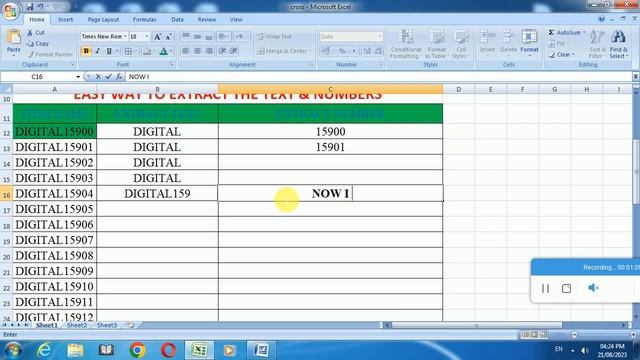Open the Cell Styles gallery
This screenshot has width=640, height=360.
(461, 44)
